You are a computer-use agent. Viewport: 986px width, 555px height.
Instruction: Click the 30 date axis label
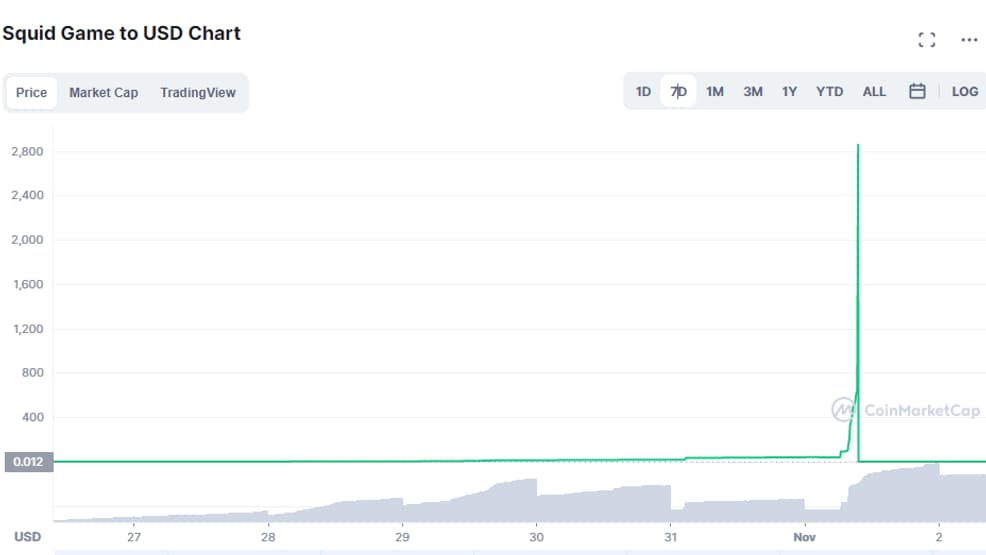pos(536,537)
